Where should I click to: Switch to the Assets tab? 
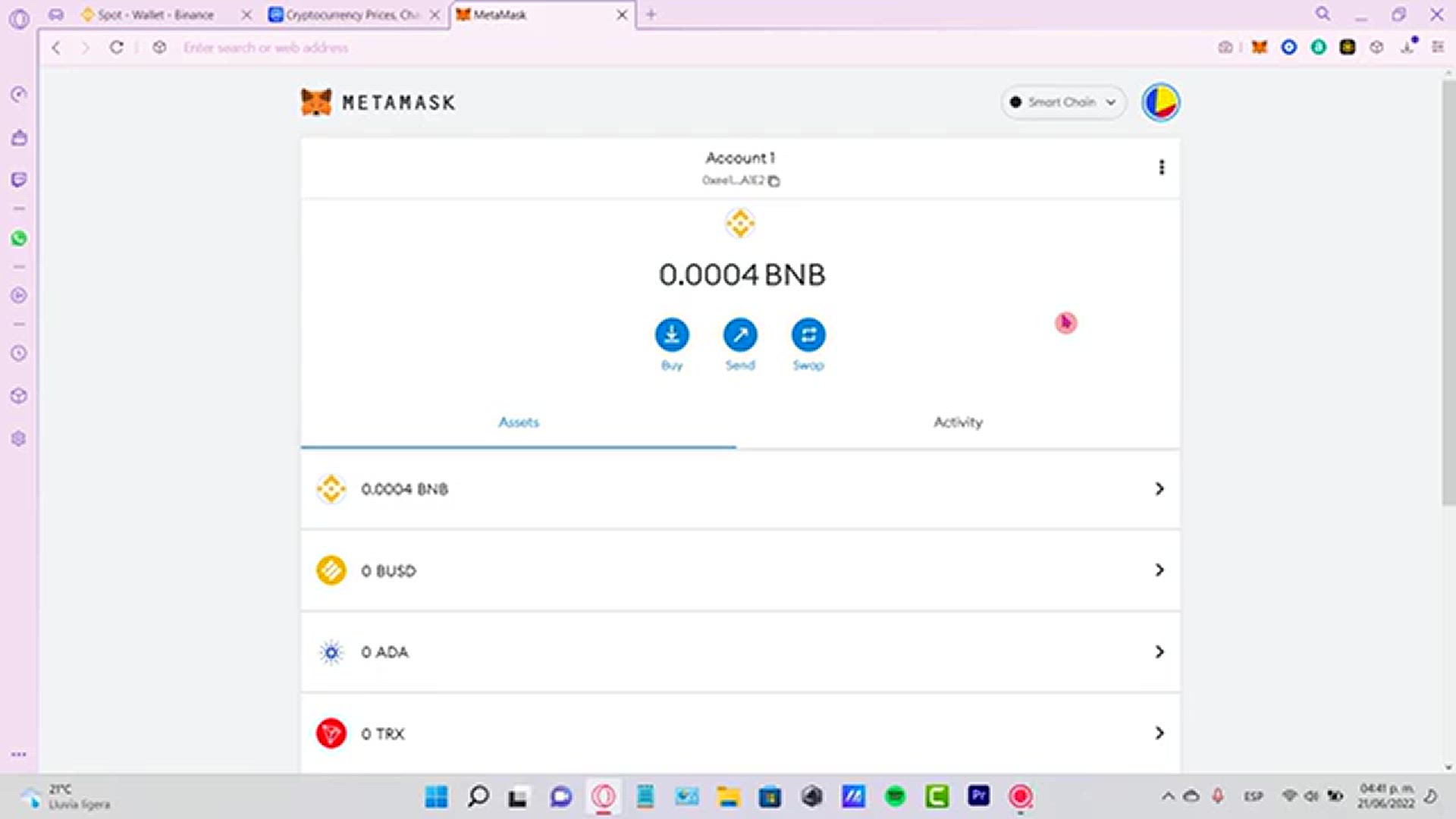click(x=519, y=422)
